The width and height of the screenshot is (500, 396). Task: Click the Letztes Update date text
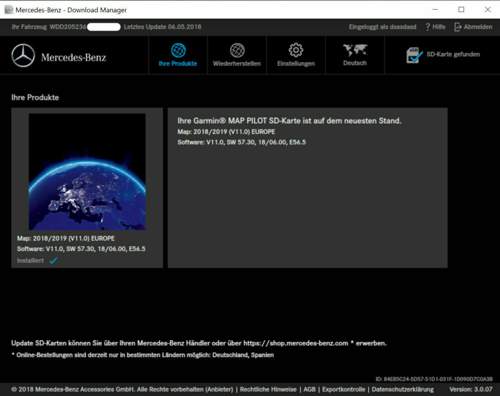point(162,27)
